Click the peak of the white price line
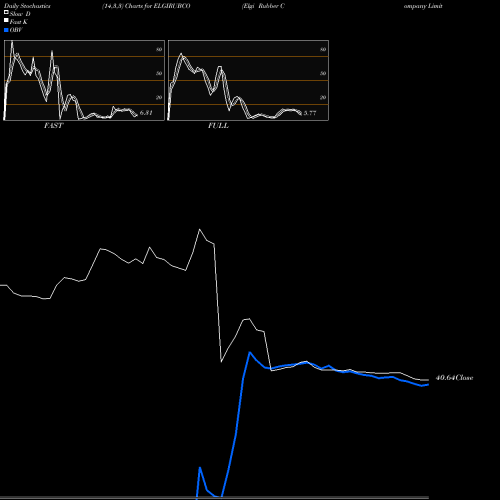 click(199, 229)
